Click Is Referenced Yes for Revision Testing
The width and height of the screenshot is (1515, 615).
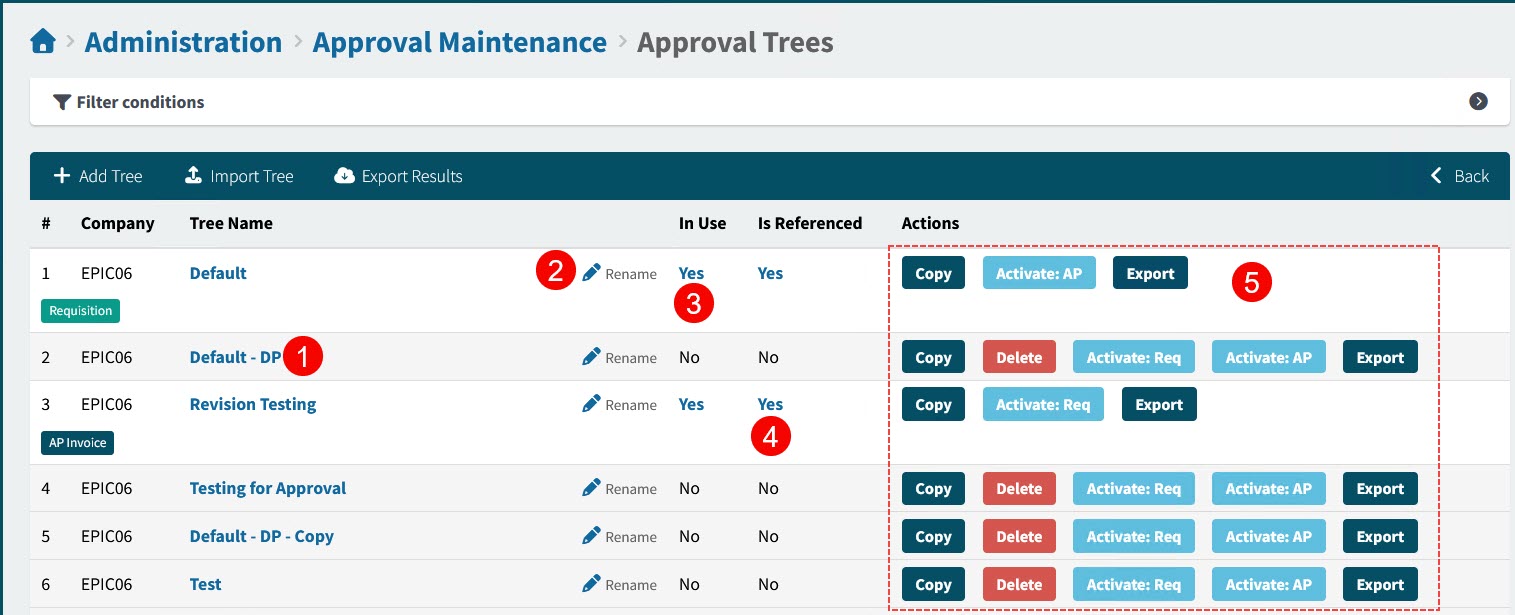point(770,404)
